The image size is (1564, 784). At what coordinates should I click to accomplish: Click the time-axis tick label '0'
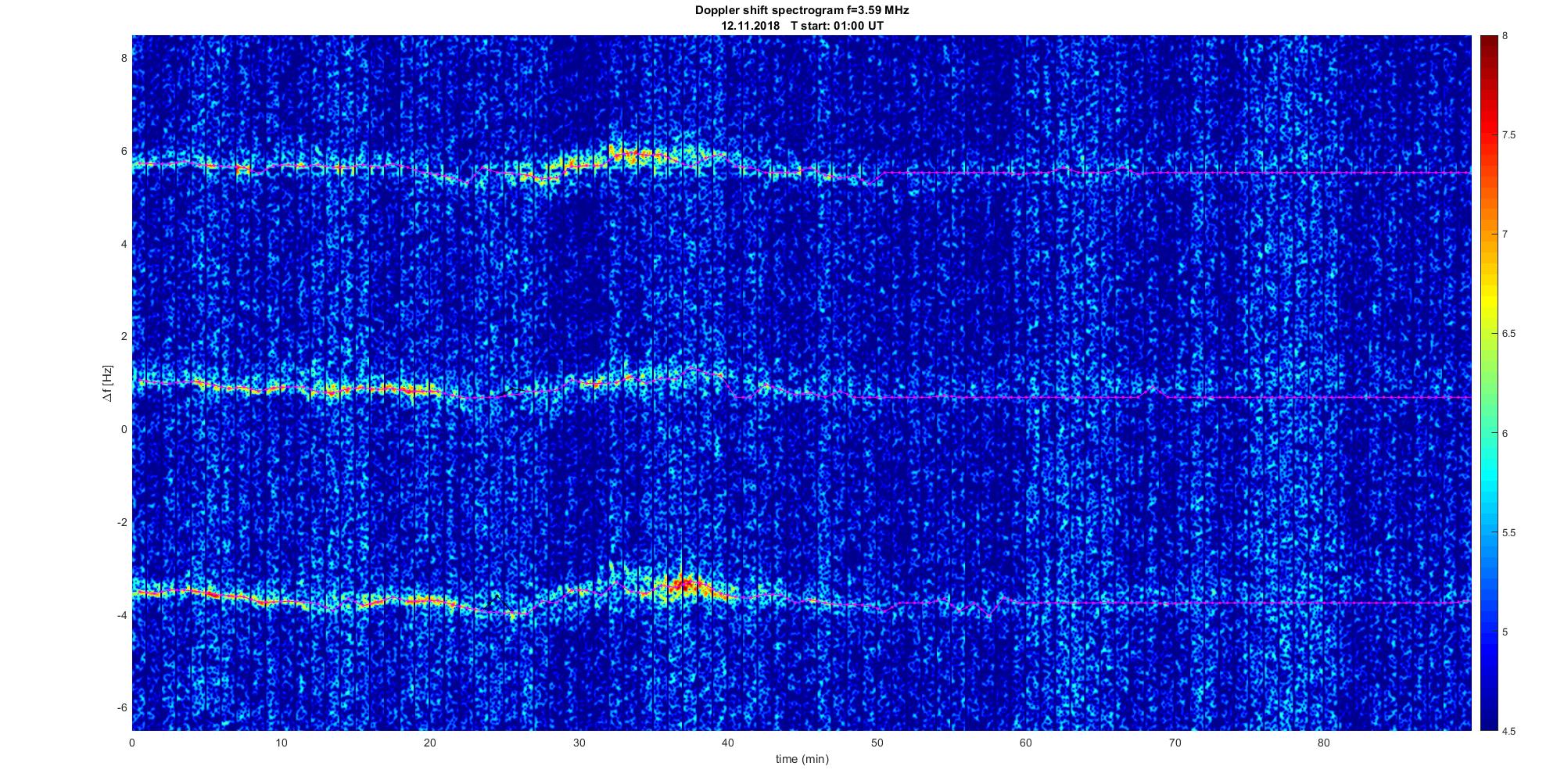pyautogui.click(x=132, y=743)
